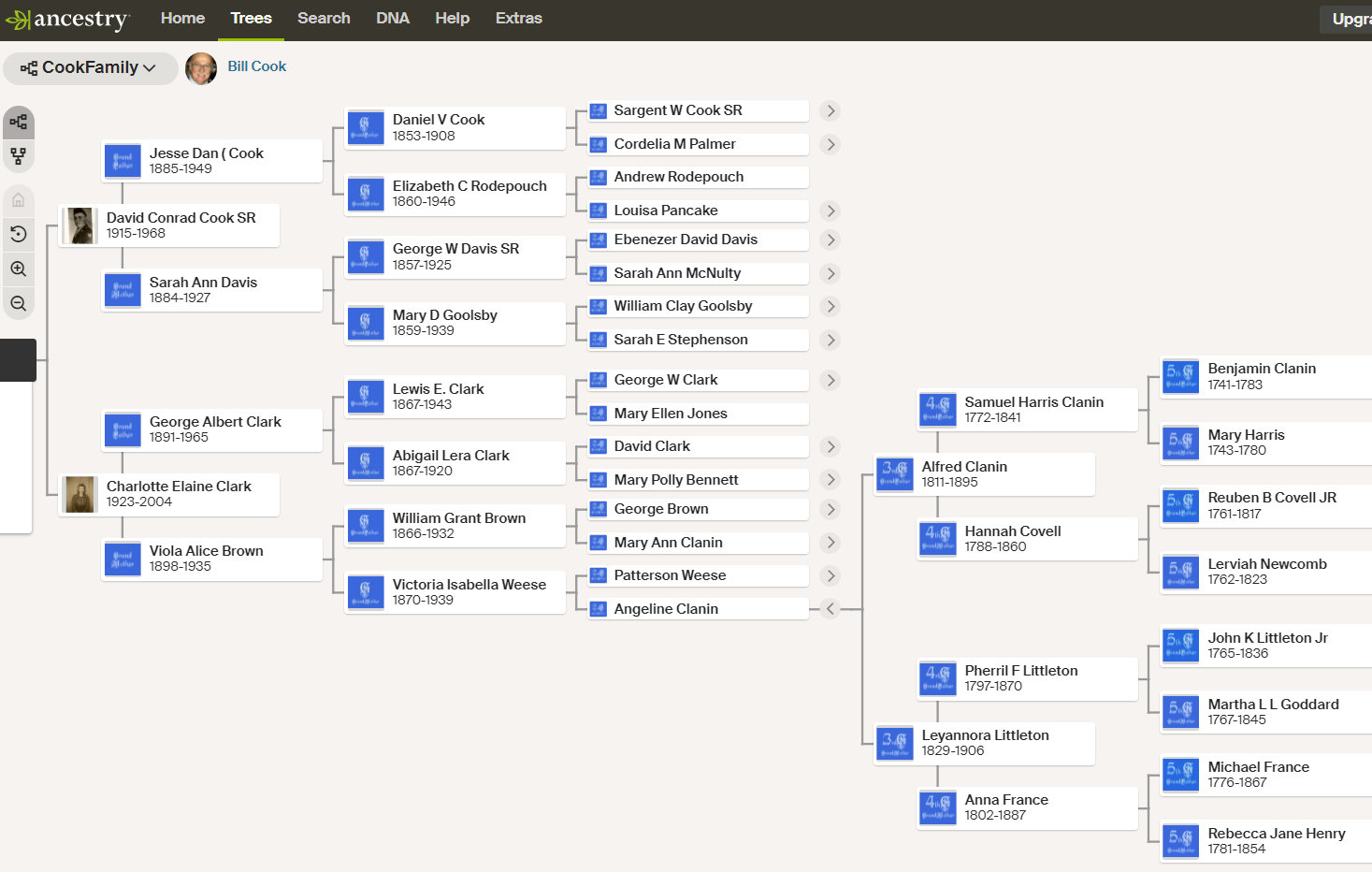
Task: Collapse Angeline Clanin's ancestor branch
Action: (x=830, y=609)
